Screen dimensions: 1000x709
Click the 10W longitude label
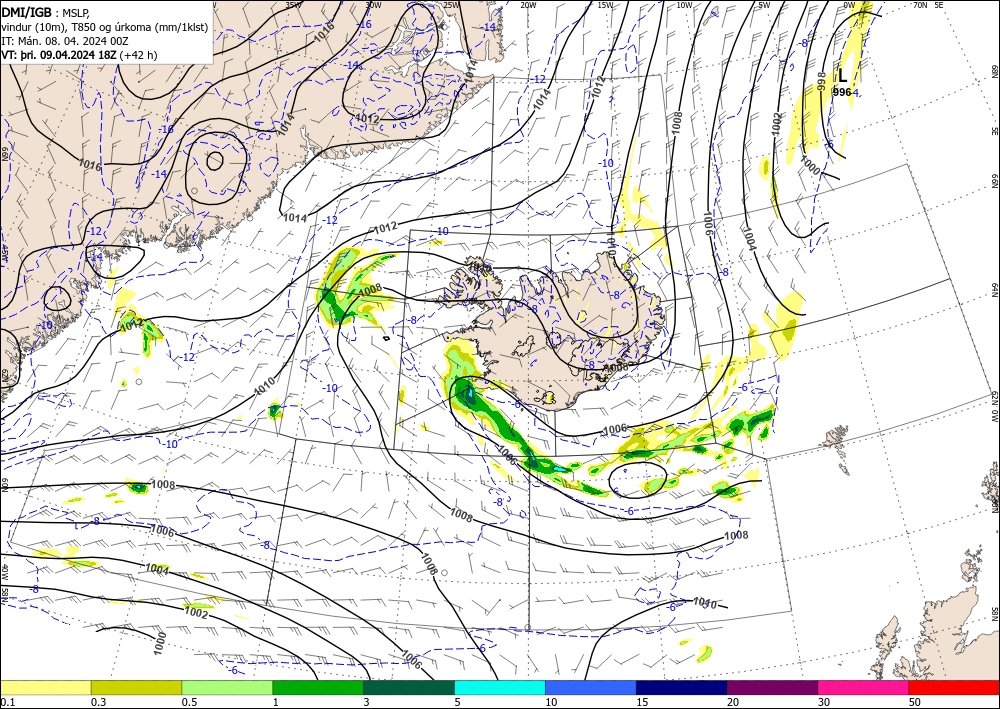click(684, 5)
